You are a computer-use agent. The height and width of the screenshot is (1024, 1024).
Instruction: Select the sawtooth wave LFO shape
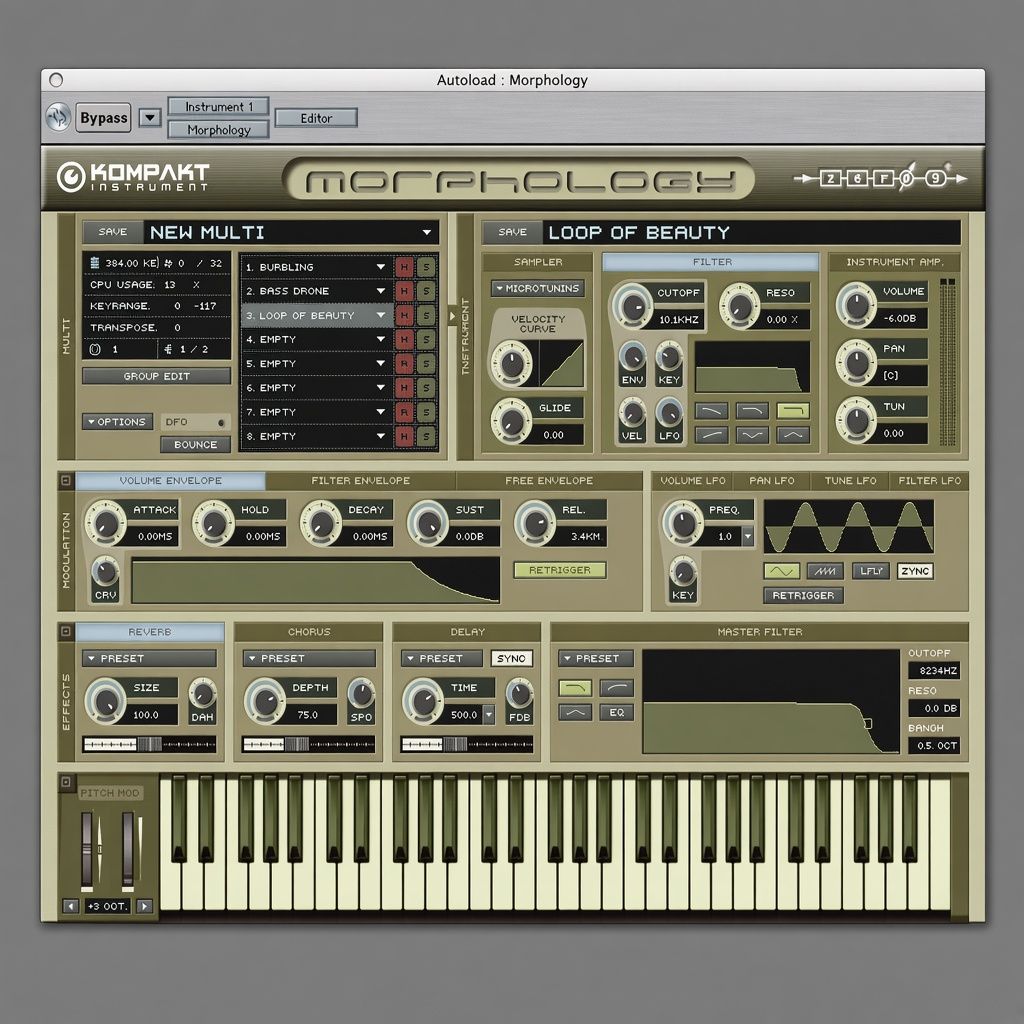(x=825, y=571)
